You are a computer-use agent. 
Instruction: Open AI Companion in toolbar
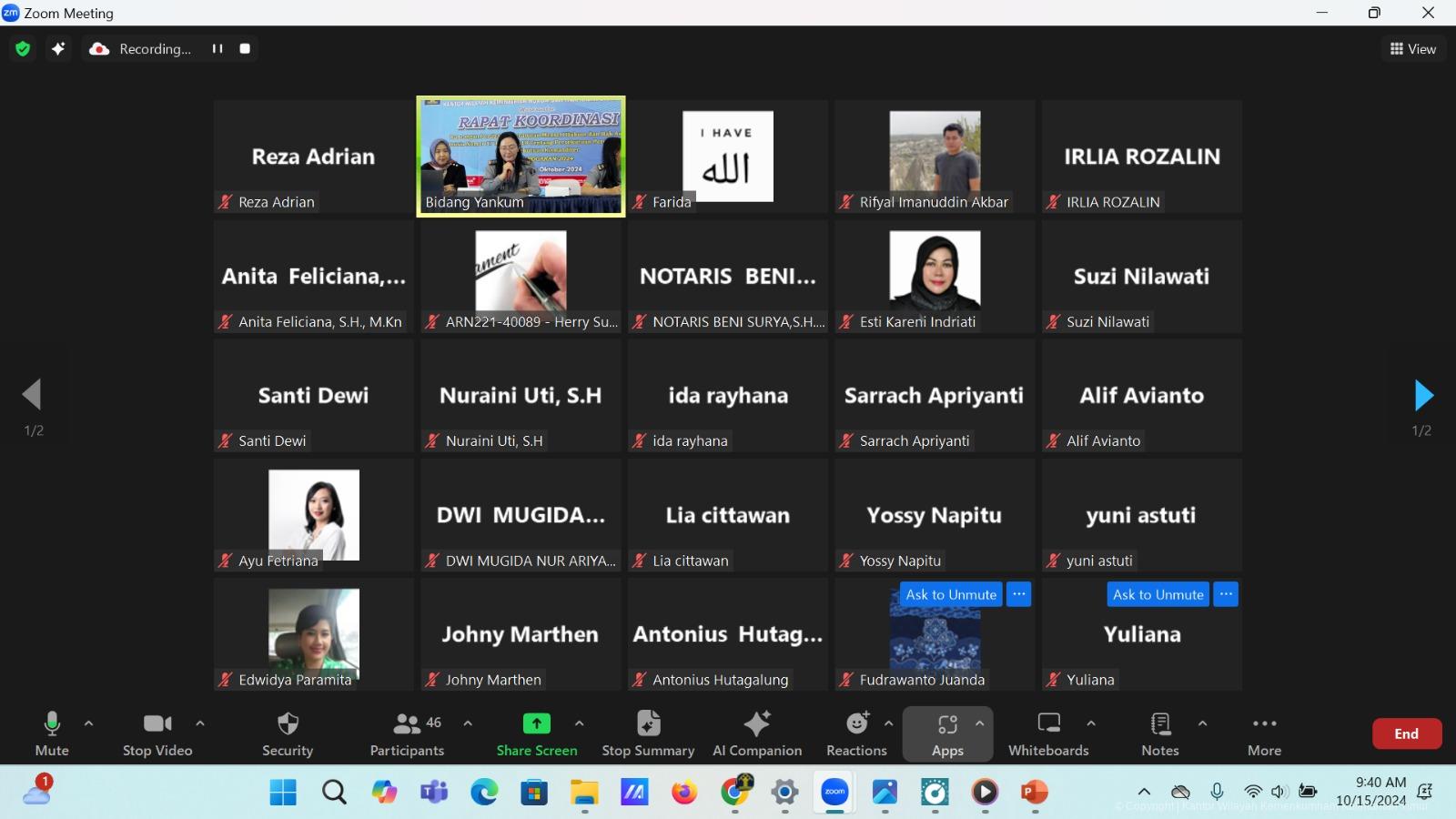point(757,734)
